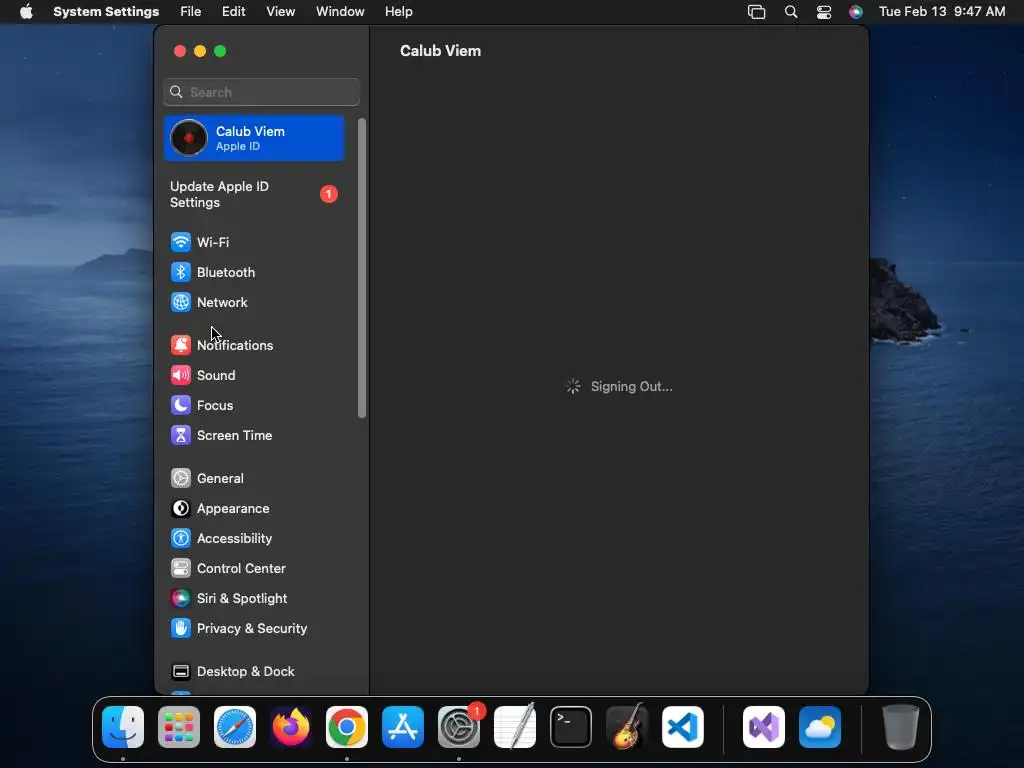Open Visual Studio from the Dock

(764, 727)
